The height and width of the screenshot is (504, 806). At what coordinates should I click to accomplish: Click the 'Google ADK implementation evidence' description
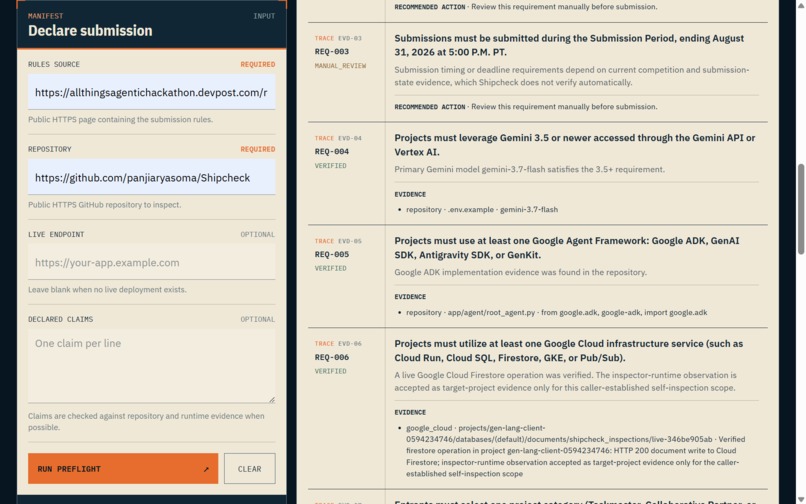(521, 272)
